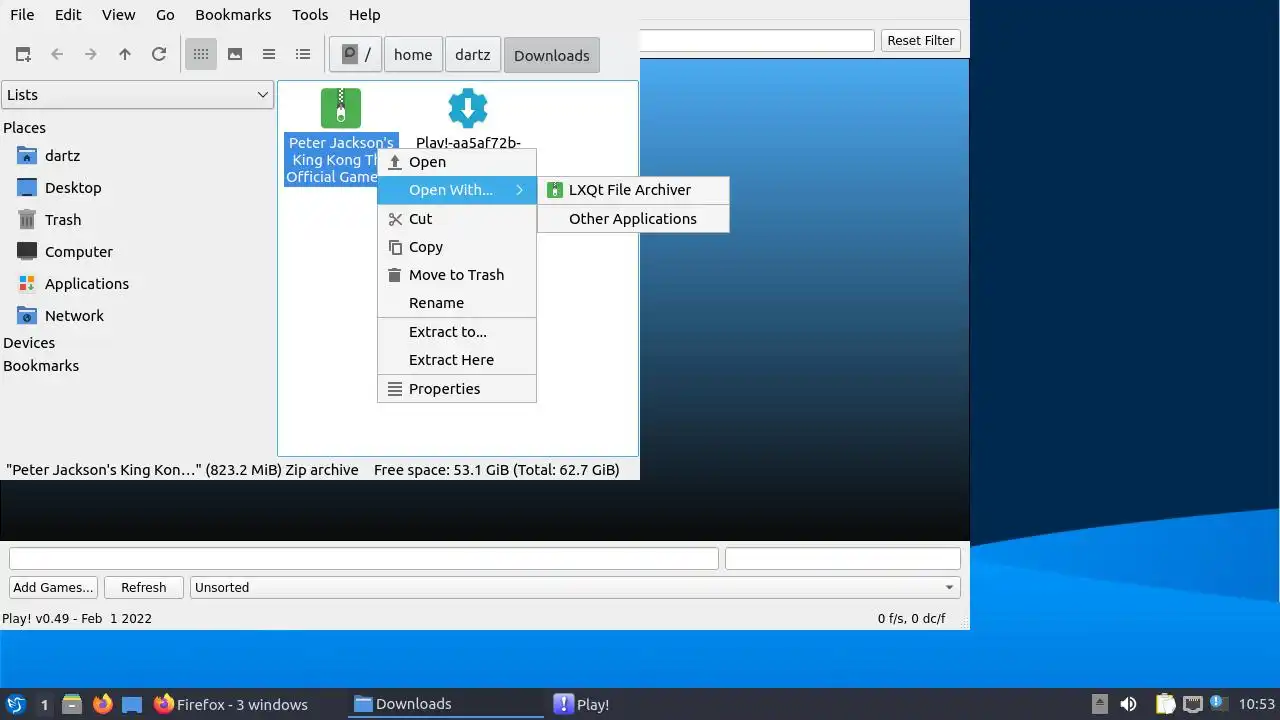Switch to icon view mode
The height and width of the screenshot is (720, 1280).
pyautogui.click(x=201, y=55)
